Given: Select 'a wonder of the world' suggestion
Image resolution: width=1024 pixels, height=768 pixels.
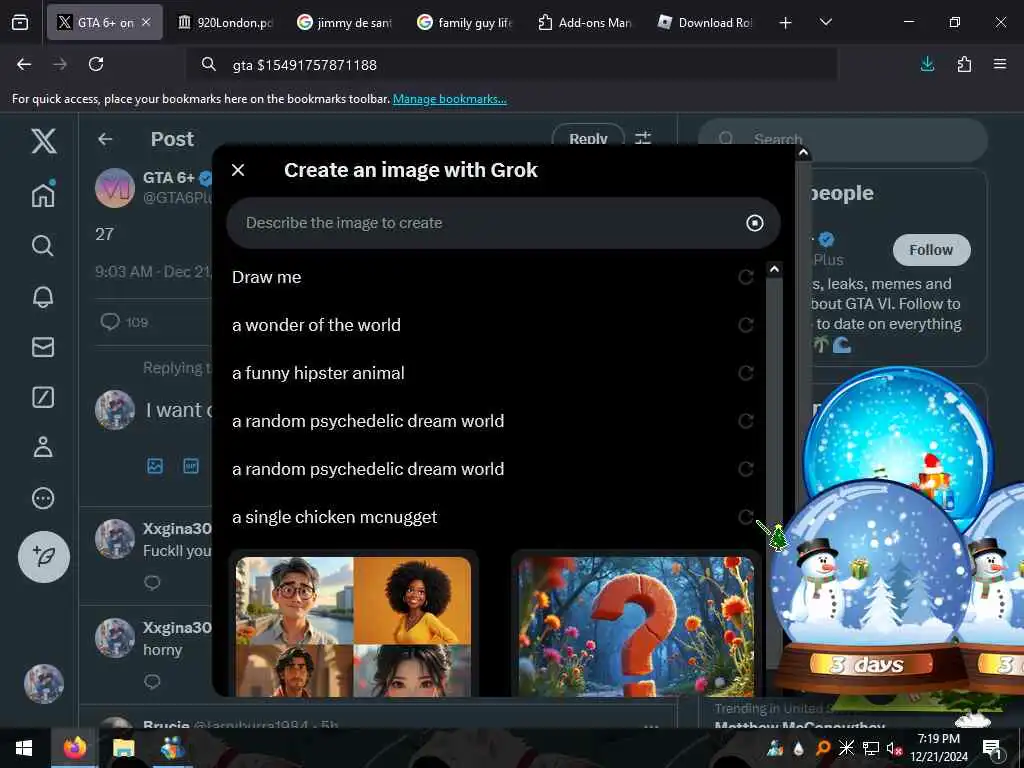Looking at the screenshot, I should pos(316,325).
